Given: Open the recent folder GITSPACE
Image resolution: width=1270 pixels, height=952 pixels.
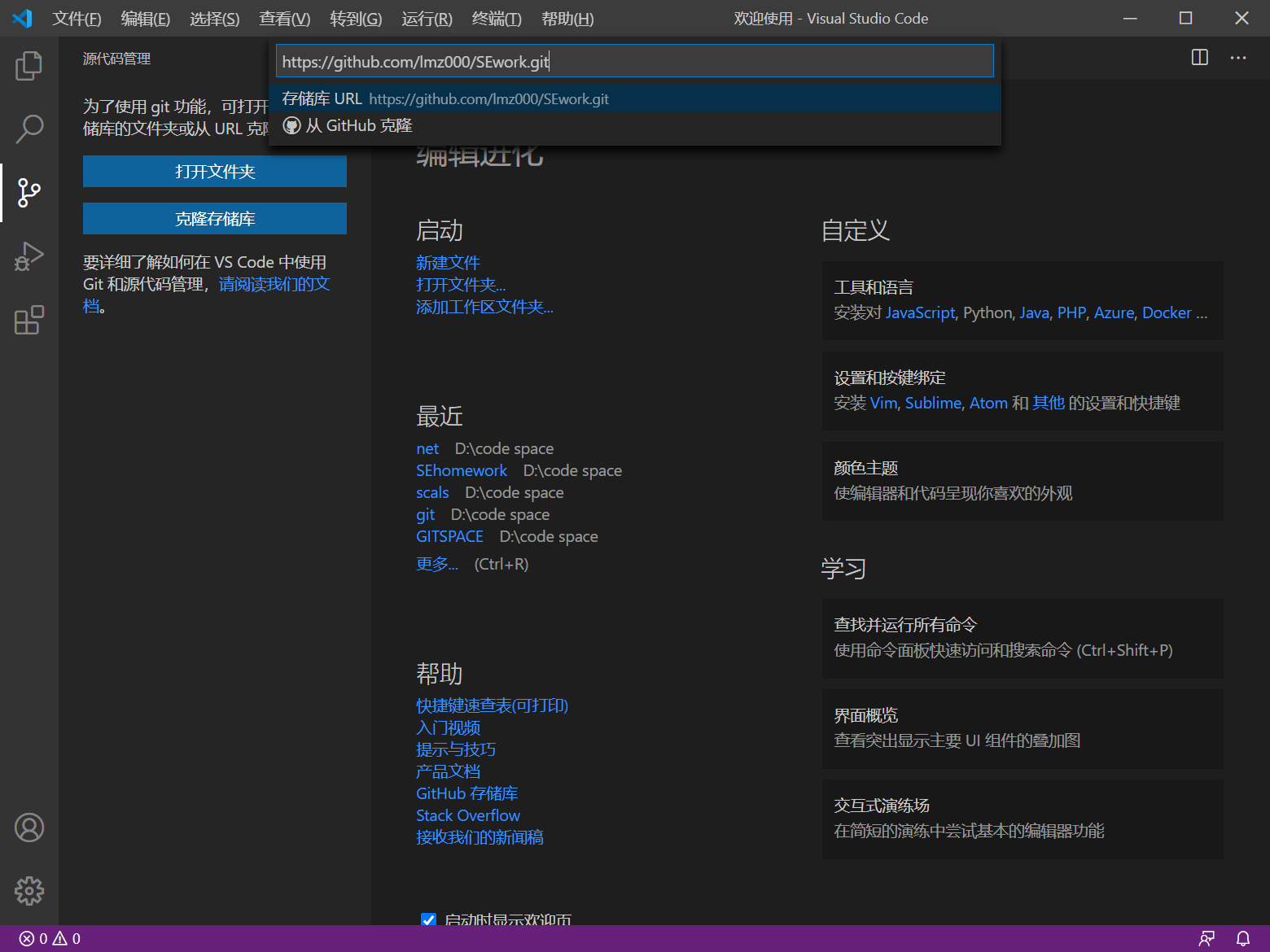Looking at the screenshot, I should pos(449,536).
